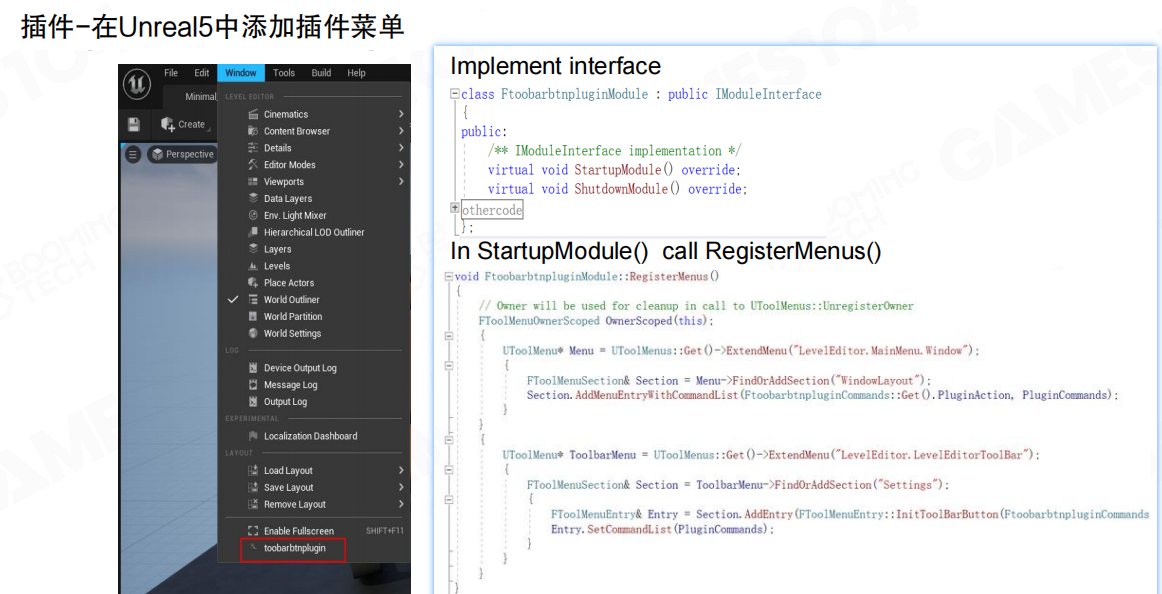
Task: Click the Localization Dashboard flag icon
Action: point(253,436)
